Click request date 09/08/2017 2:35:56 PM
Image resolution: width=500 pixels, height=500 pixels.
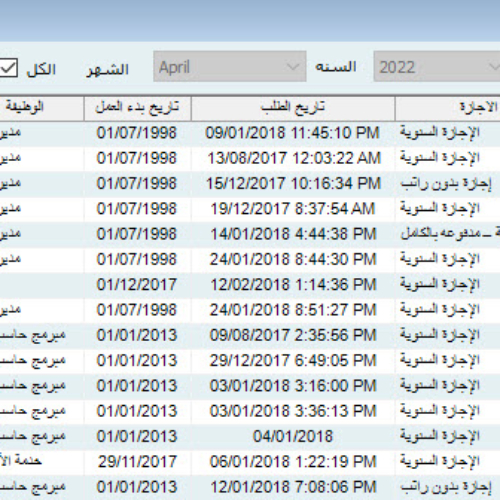click(293, 335)
